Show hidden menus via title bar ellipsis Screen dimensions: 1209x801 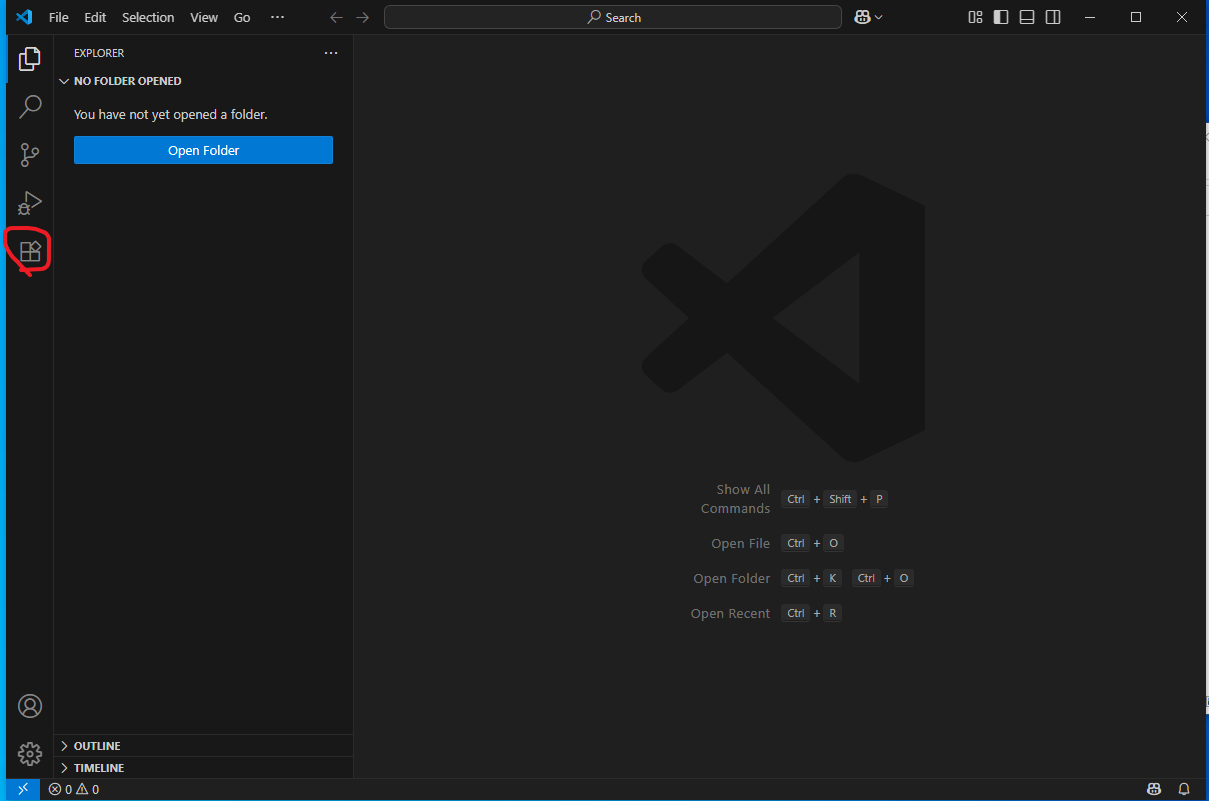[278, 17]
